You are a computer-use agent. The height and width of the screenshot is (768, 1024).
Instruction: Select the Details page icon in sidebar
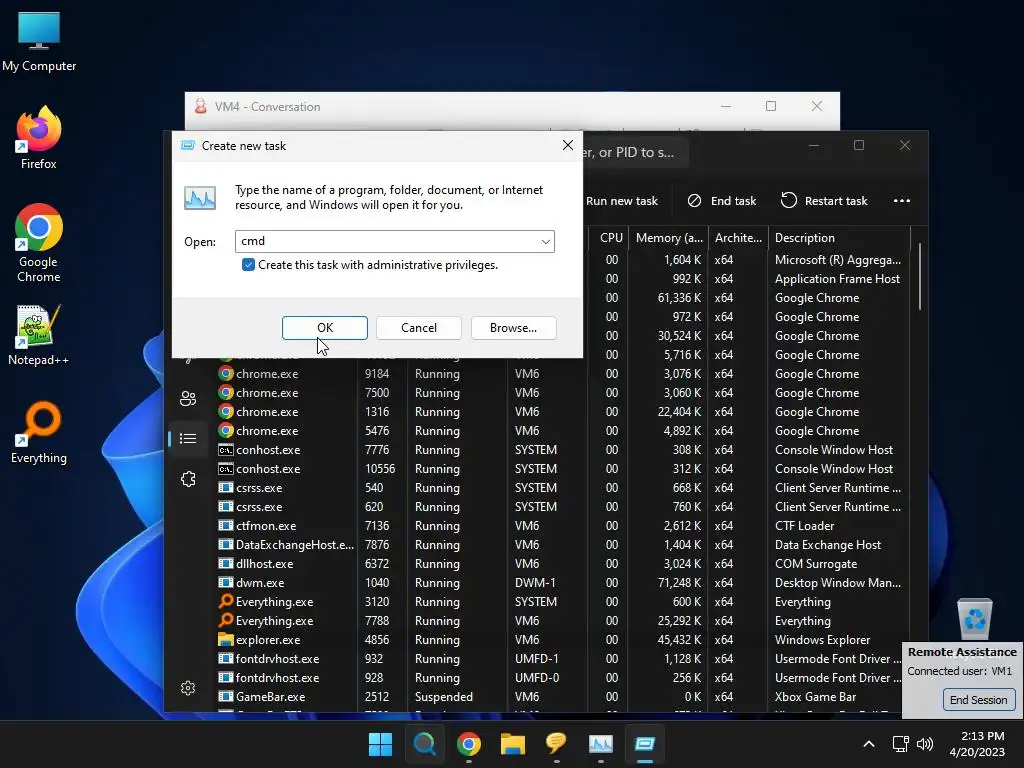pos(188,438)
